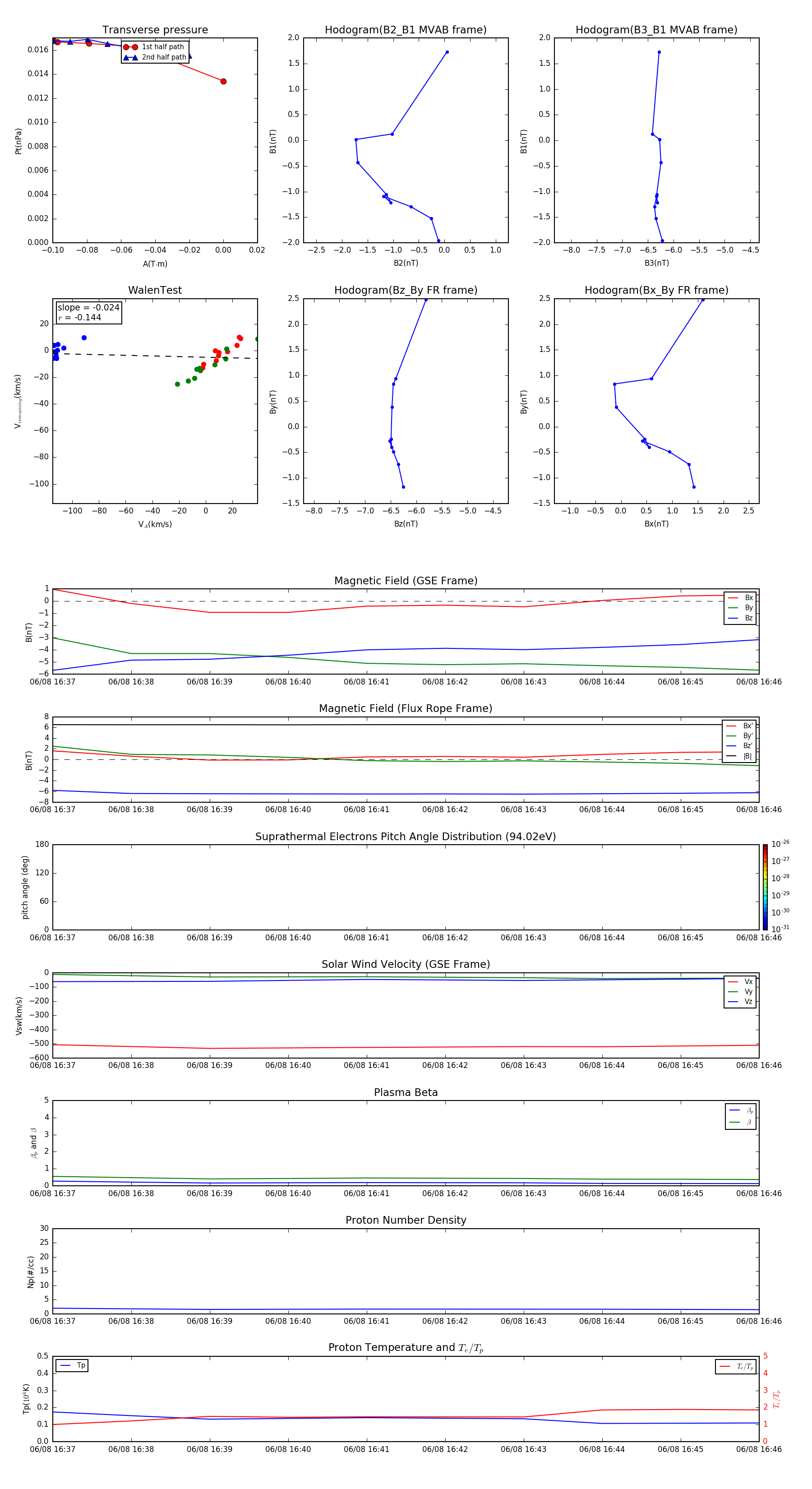Select the 'pitch angle (deg)' axis label
This screenshot has height=1489, width=812.
tap(25, 887)
